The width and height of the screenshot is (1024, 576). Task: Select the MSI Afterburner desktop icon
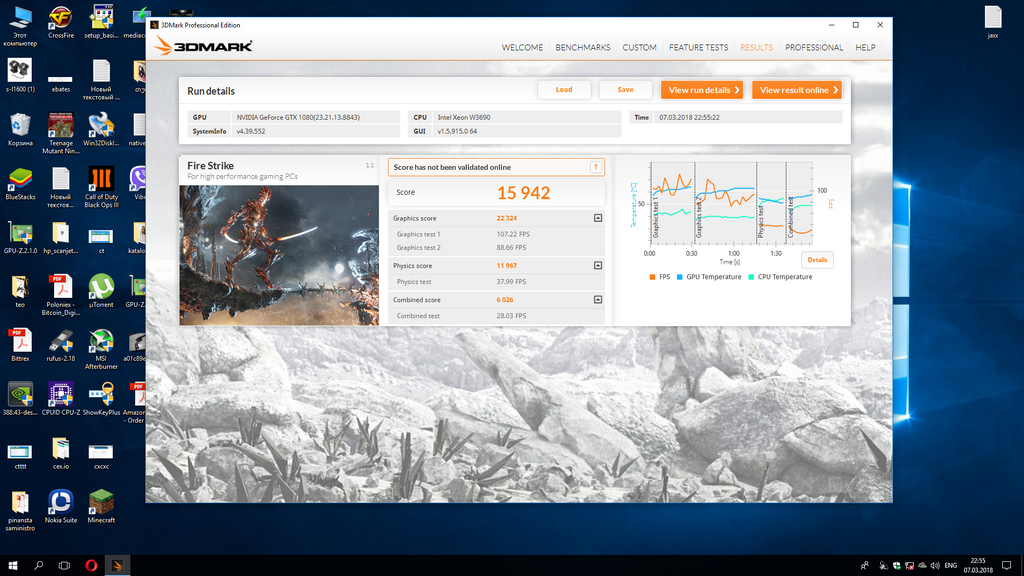101,349
